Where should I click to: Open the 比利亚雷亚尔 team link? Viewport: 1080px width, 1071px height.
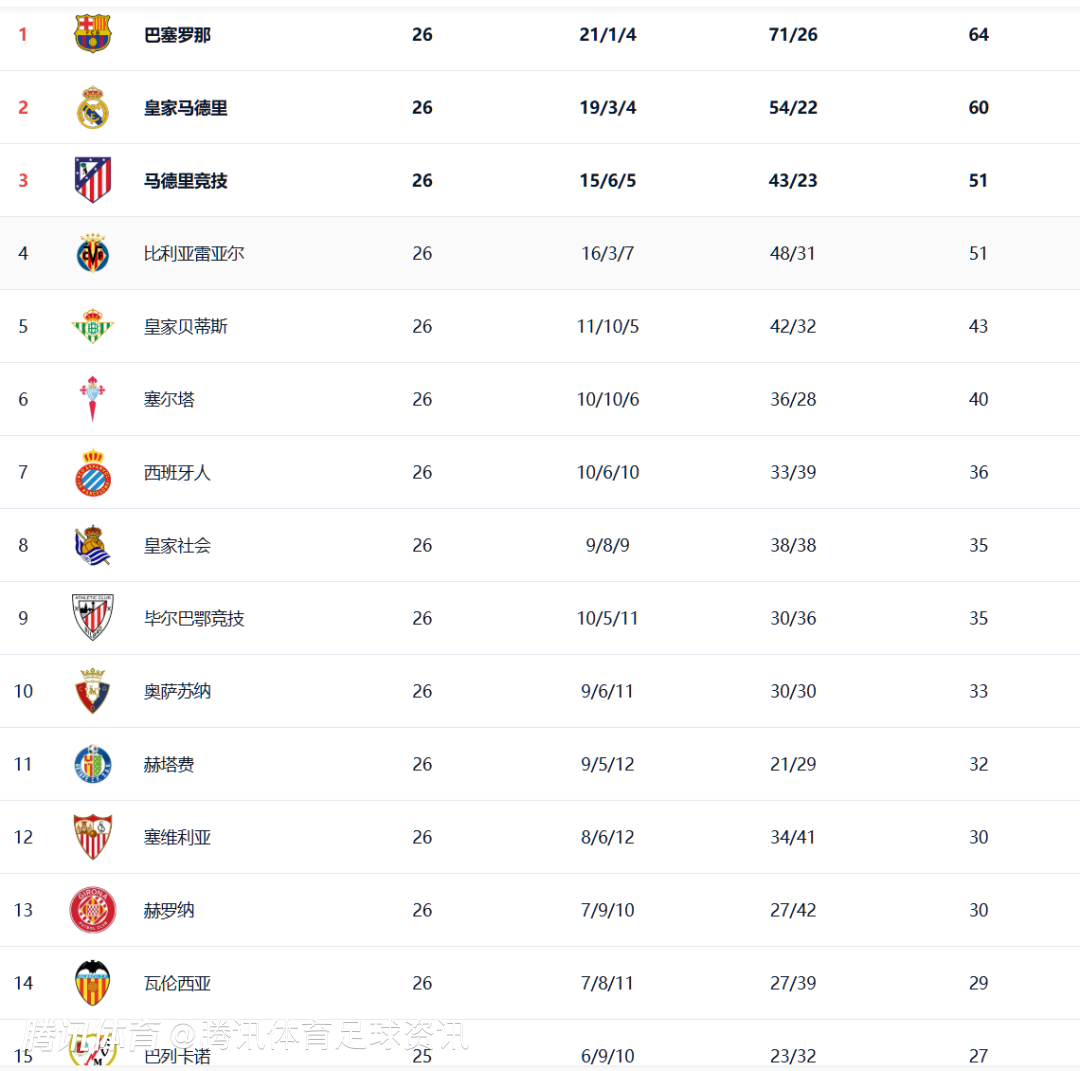194,254
